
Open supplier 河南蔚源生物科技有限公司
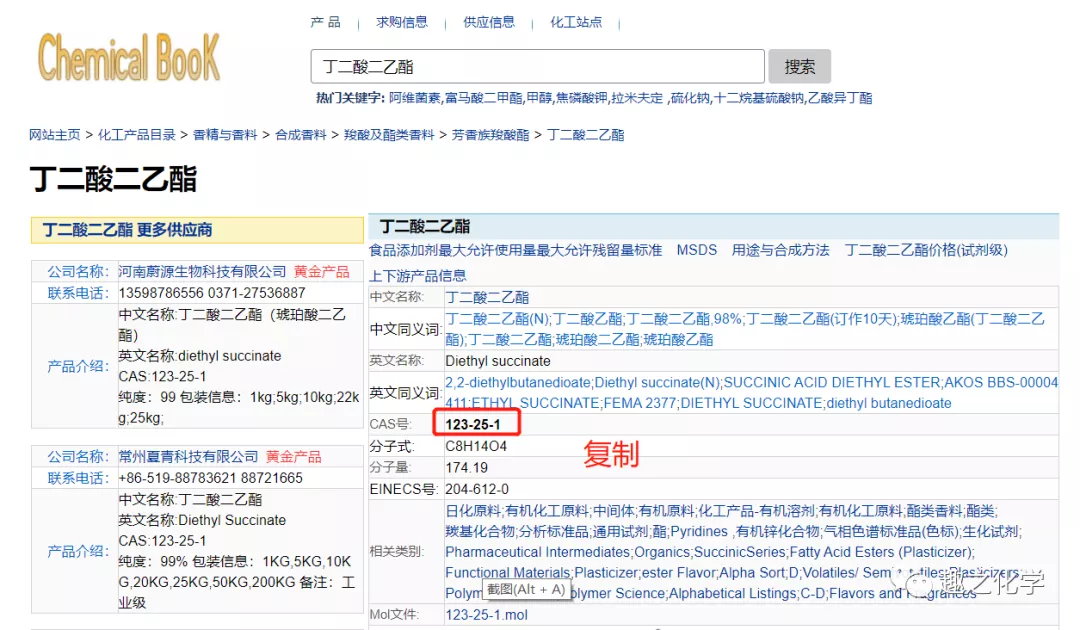pos(202,272)
